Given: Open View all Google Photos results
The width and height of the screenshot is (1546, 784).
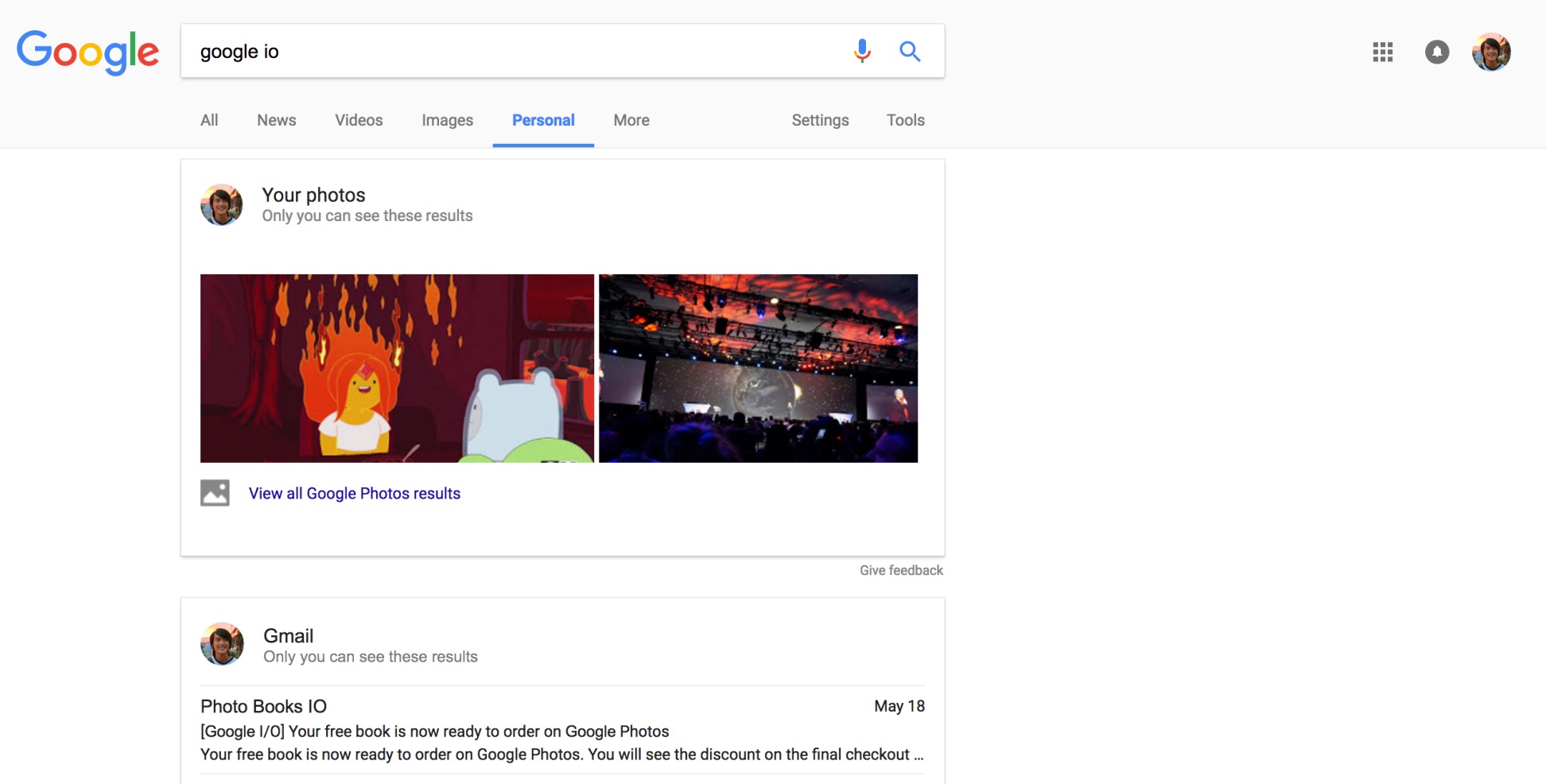Looking at the screenshot, I should point(355,493).
